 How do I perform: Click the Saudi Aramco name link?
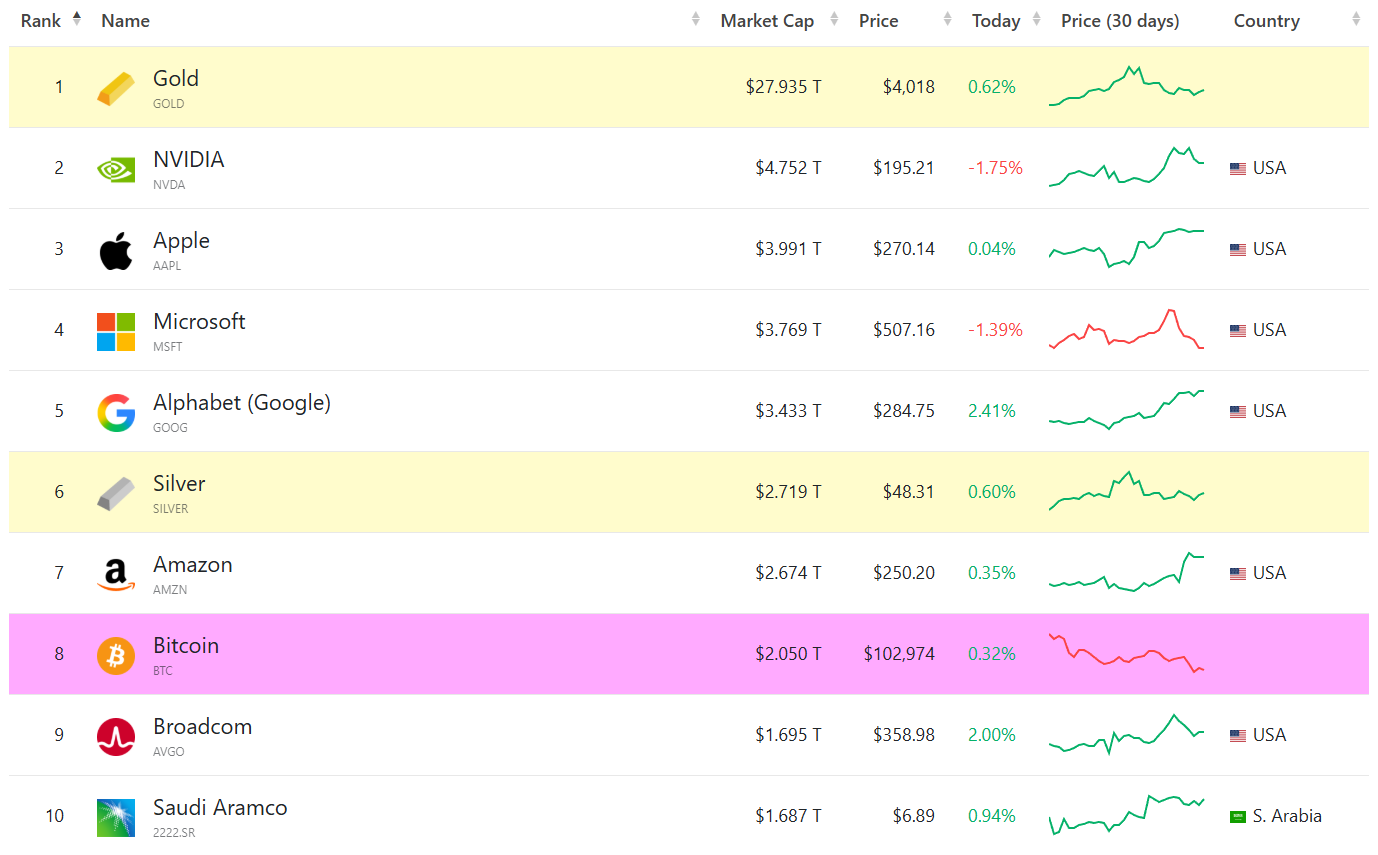point(220,807)
